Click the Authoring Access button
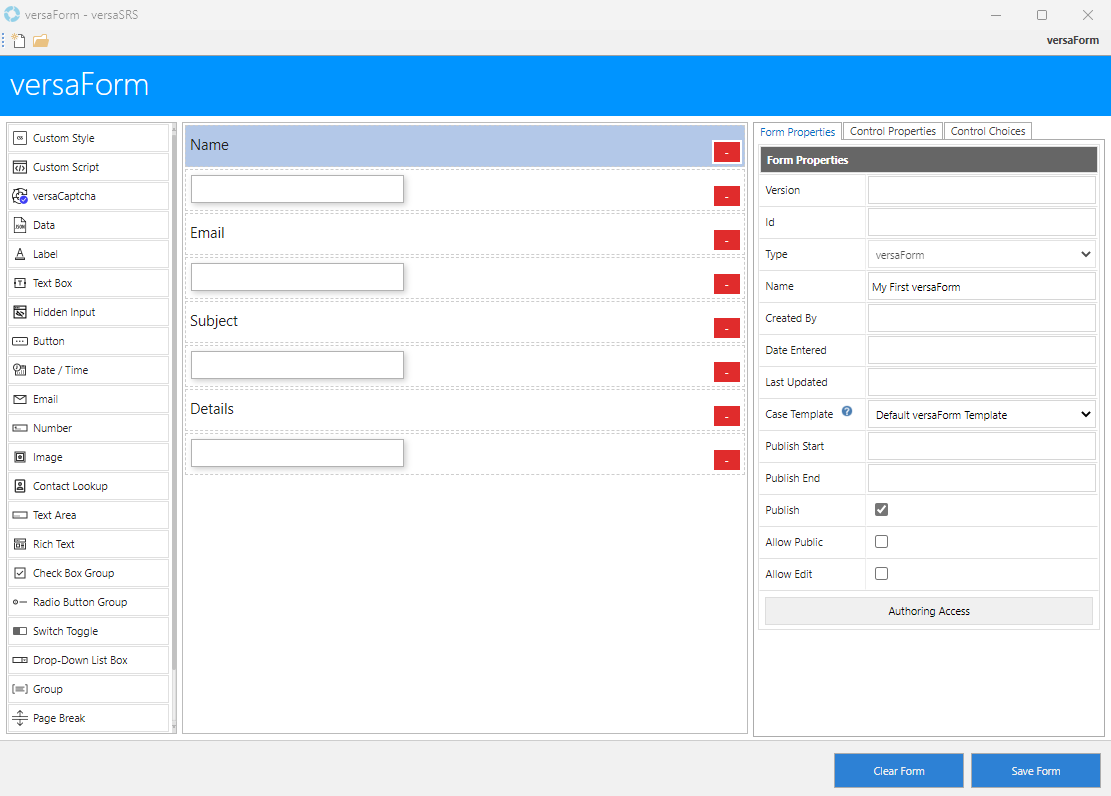This screenshot has width=1111, height=796. [929, 611]
